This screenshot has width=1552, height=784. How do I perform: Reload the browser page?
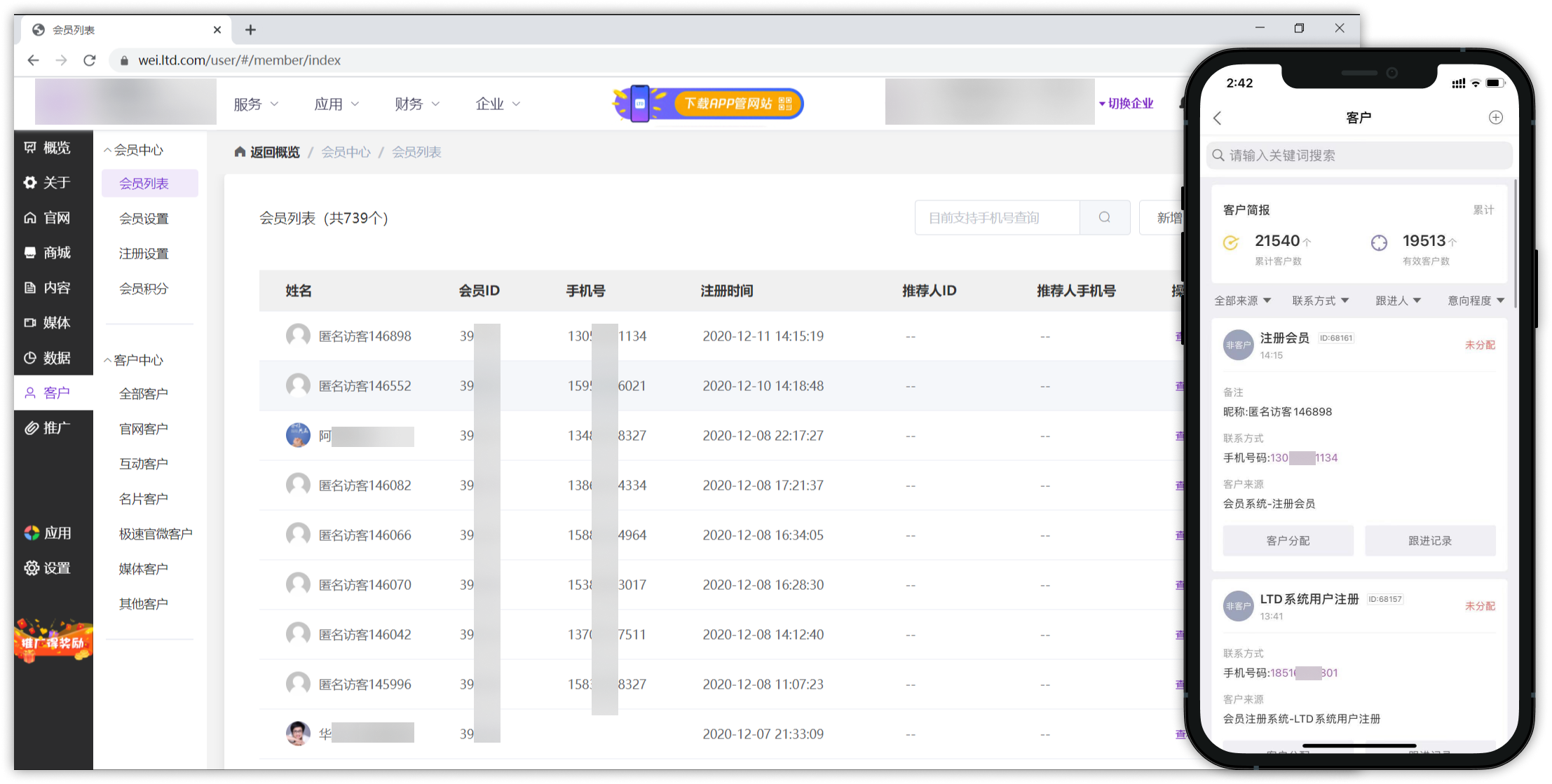[90, 60]
